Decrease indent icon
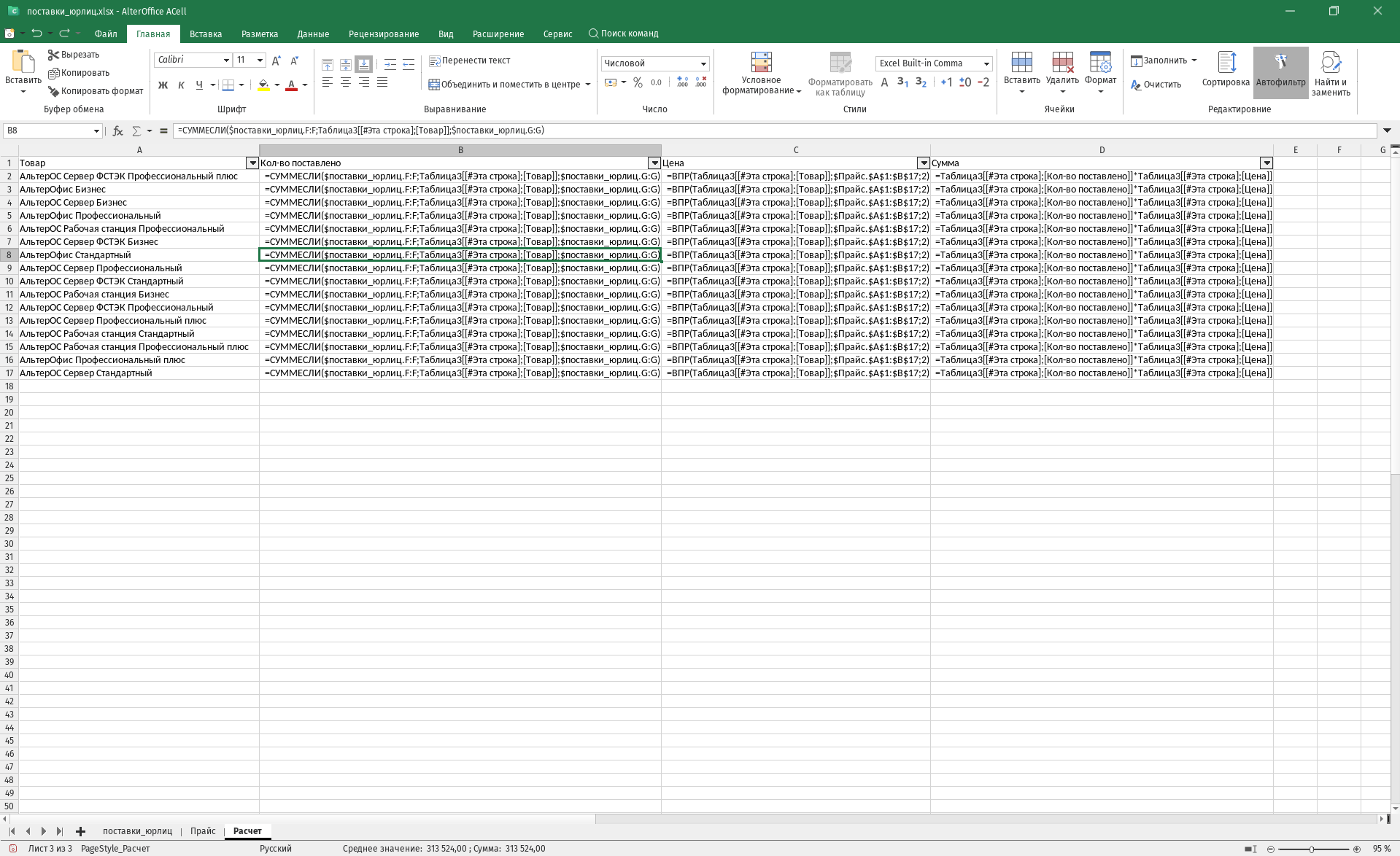The height and width of the screenshot is (856, 1400). click(x=409, y=64)
